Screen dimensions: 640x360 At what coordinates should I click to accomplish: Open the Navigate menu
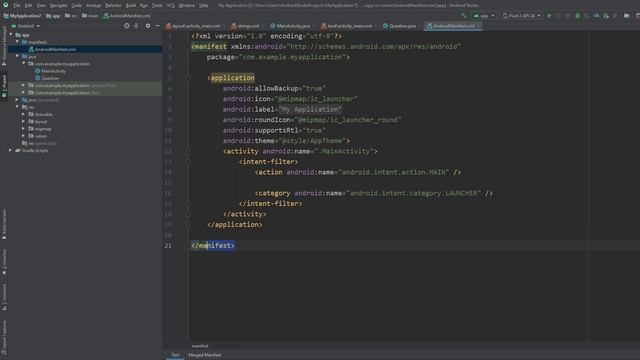[x=58, y=6]
